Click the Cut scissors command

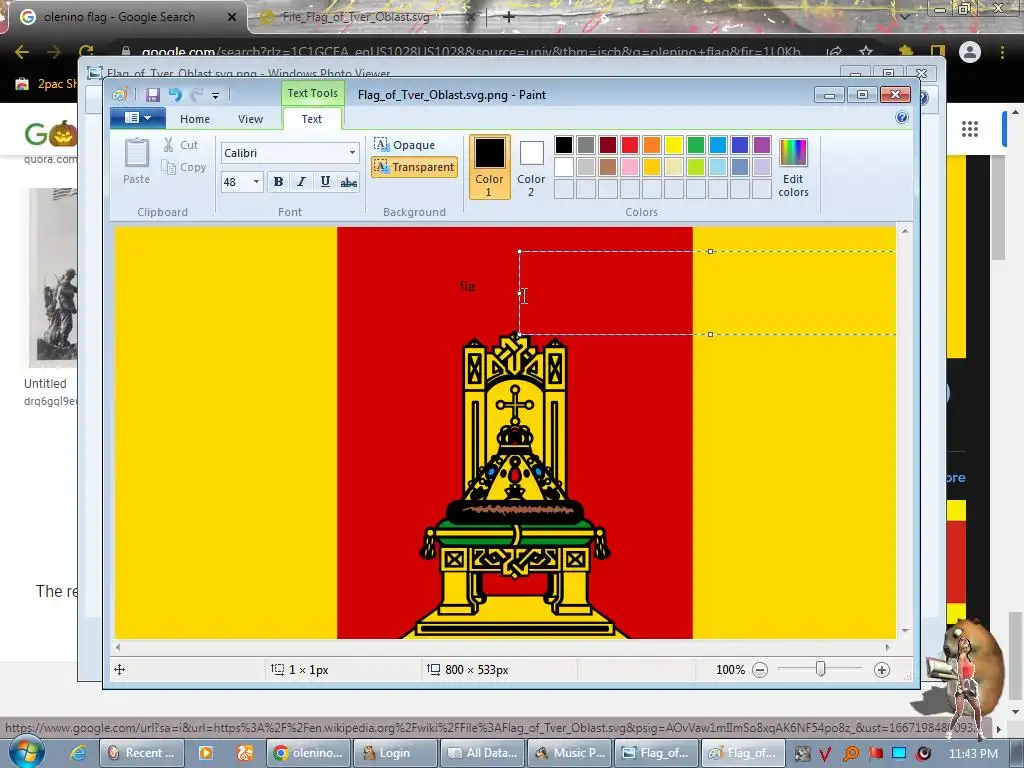click(x=180, y=145)
